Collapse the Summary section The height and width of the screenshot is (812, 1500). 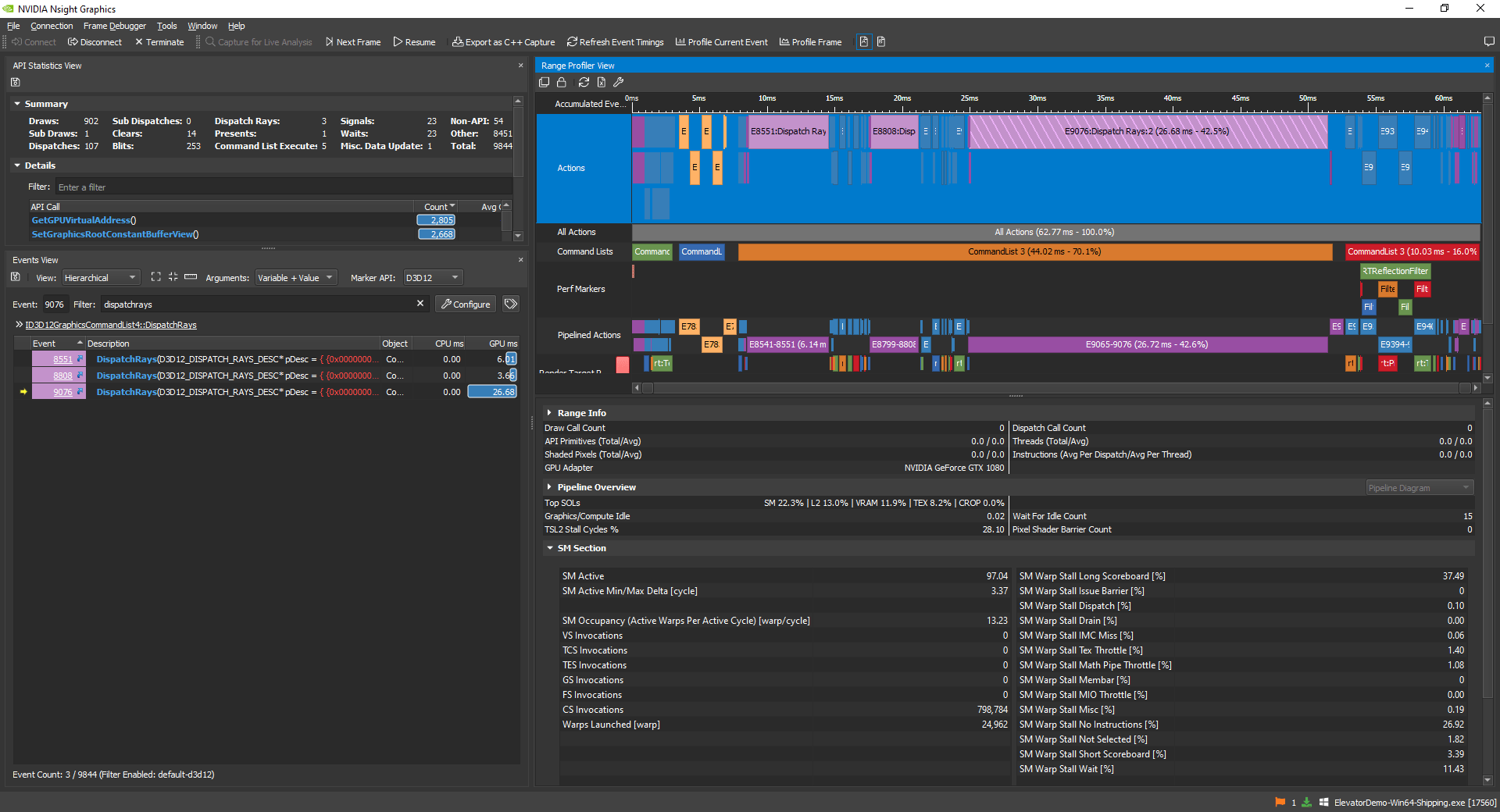click(x=17, y=103)
